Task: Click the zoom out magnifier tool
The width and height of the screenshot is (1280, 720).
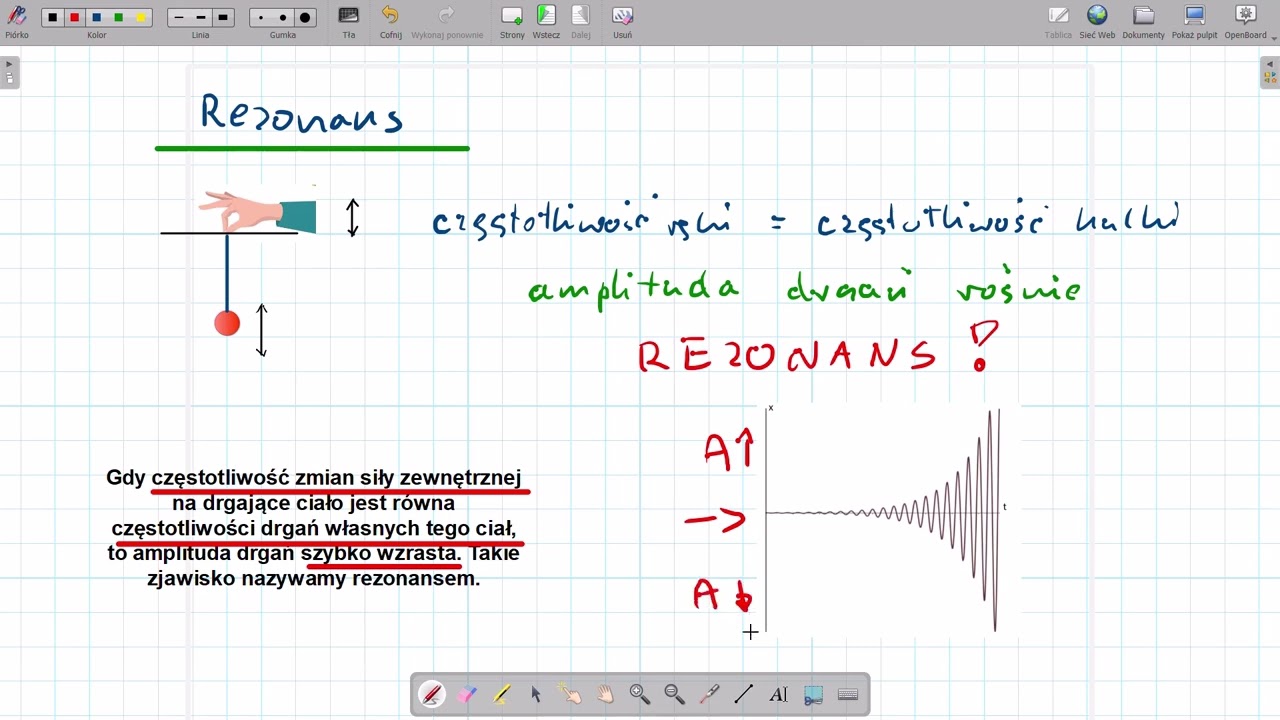Action: click(x=674, y=695)
